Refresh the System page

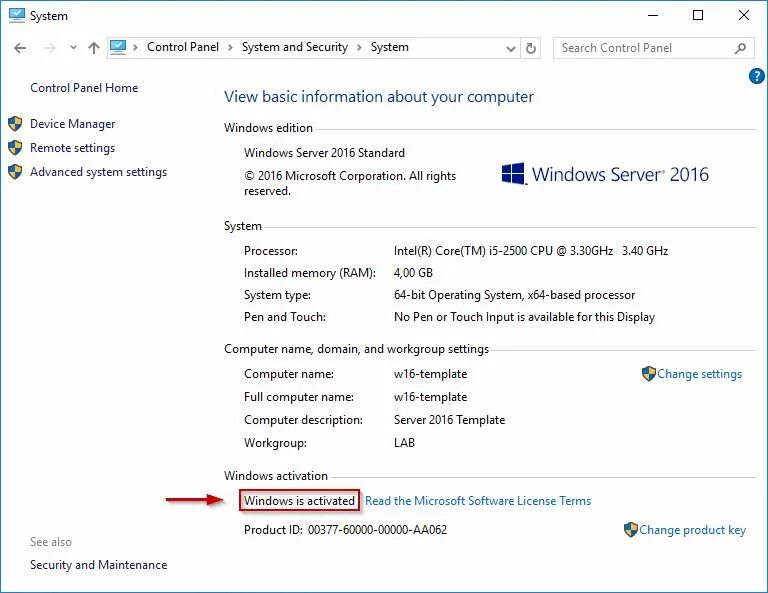point(530,48)
